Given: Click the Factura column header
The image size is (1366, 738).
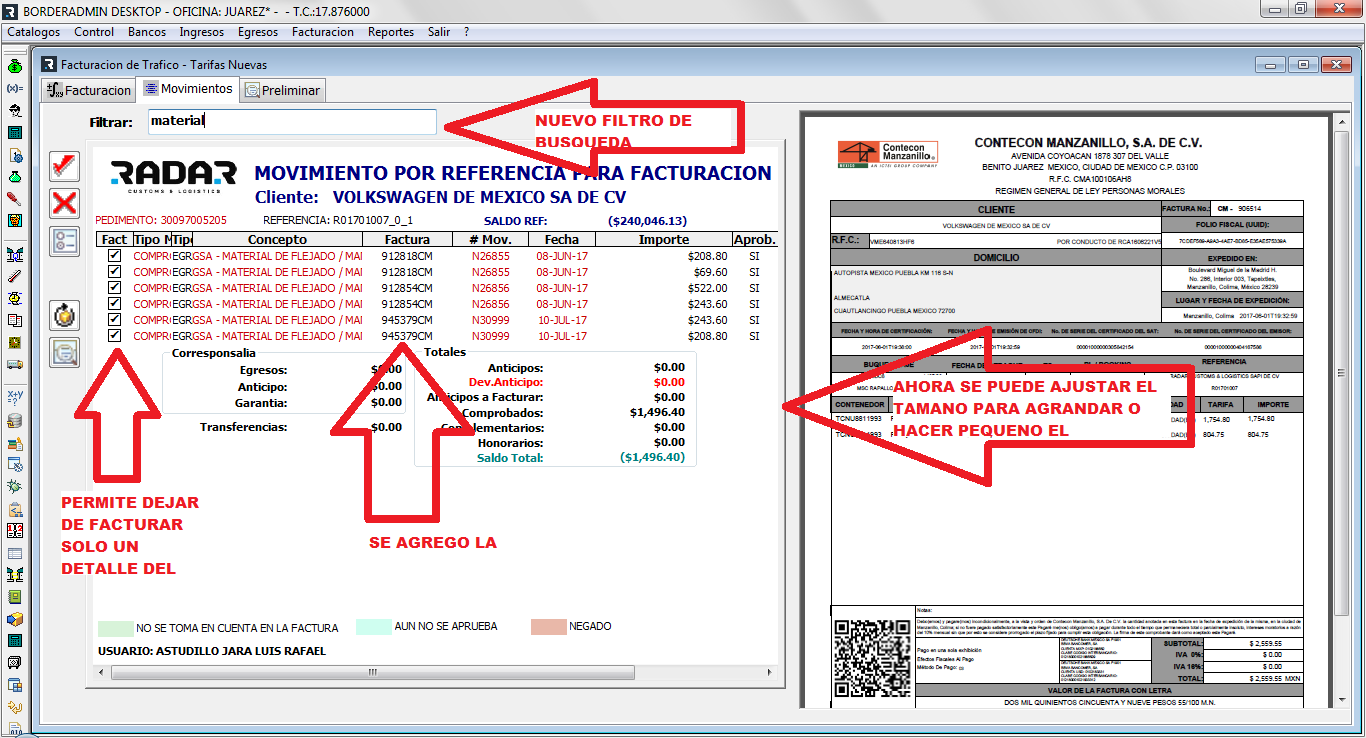Looking at the screenshot, I should pos(406,240).
